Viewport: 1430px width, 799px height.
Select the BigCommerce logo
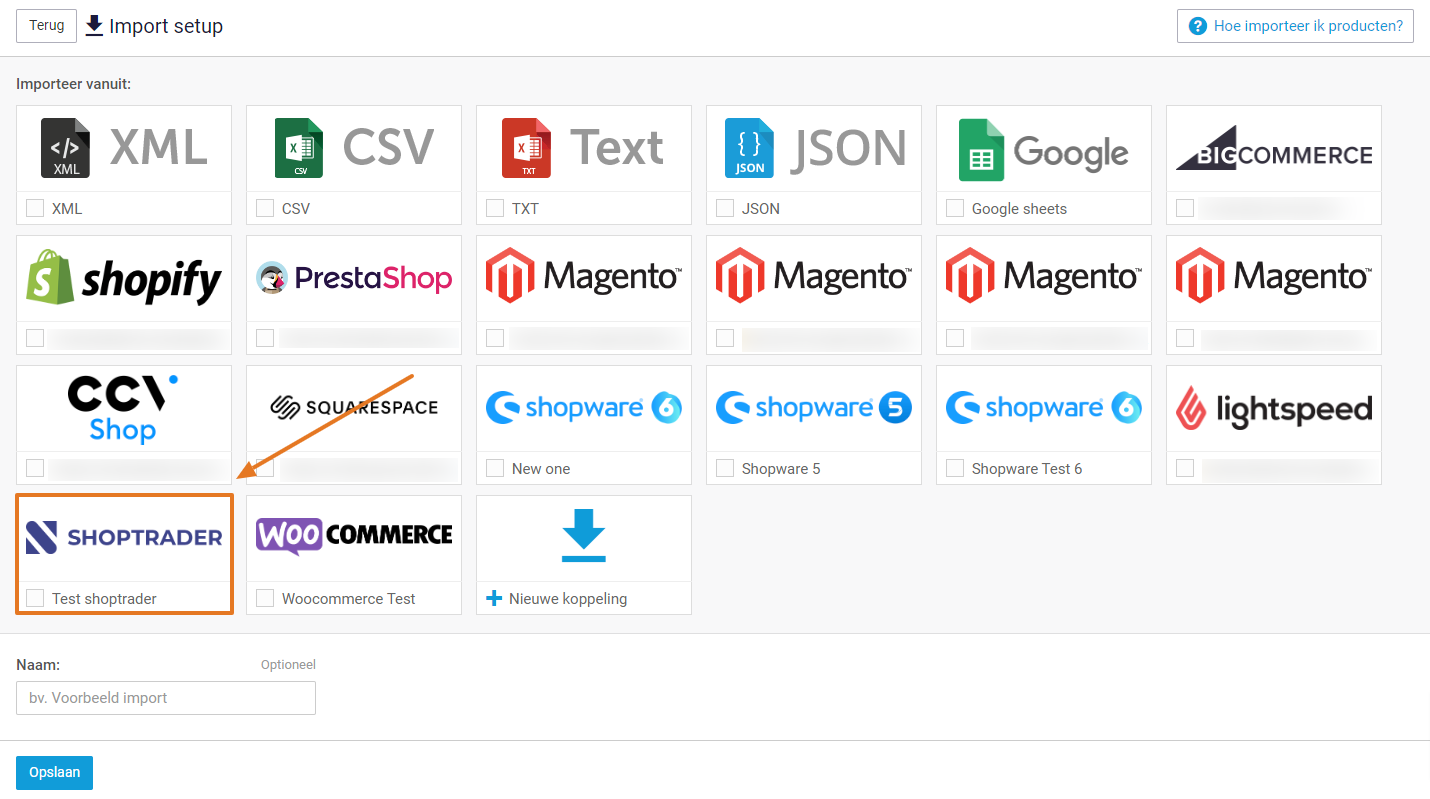(1274, 148)
